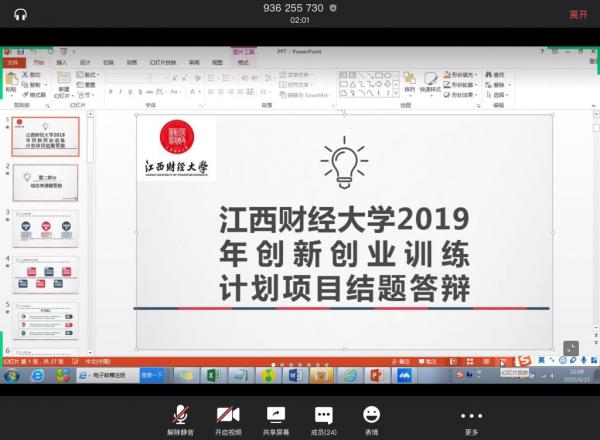Expand the shapes gallery more arrow
The image size is (600, 440).
click(x=396, y=93)
